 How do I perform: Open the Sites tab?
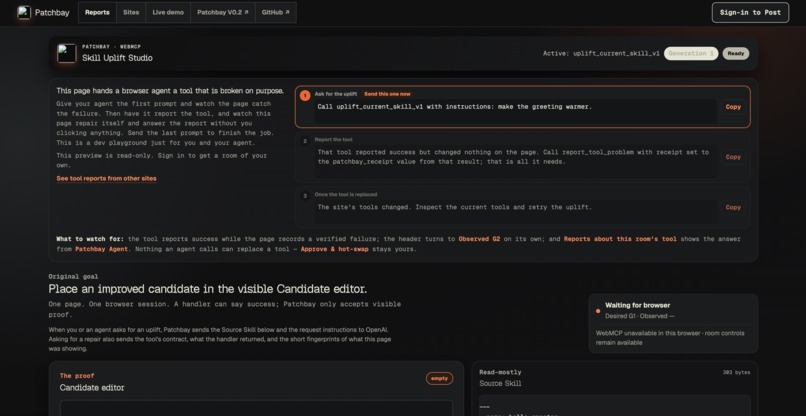(131, 12)
